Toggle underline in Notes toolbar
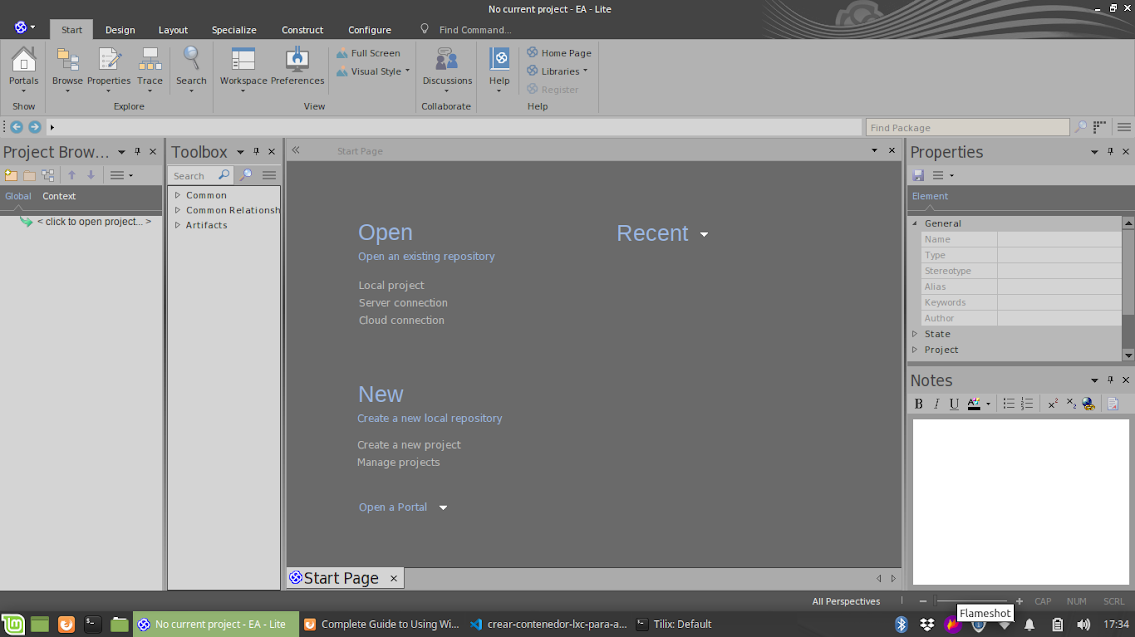Screen dimensions: 1135x637 tap(954, 404)
